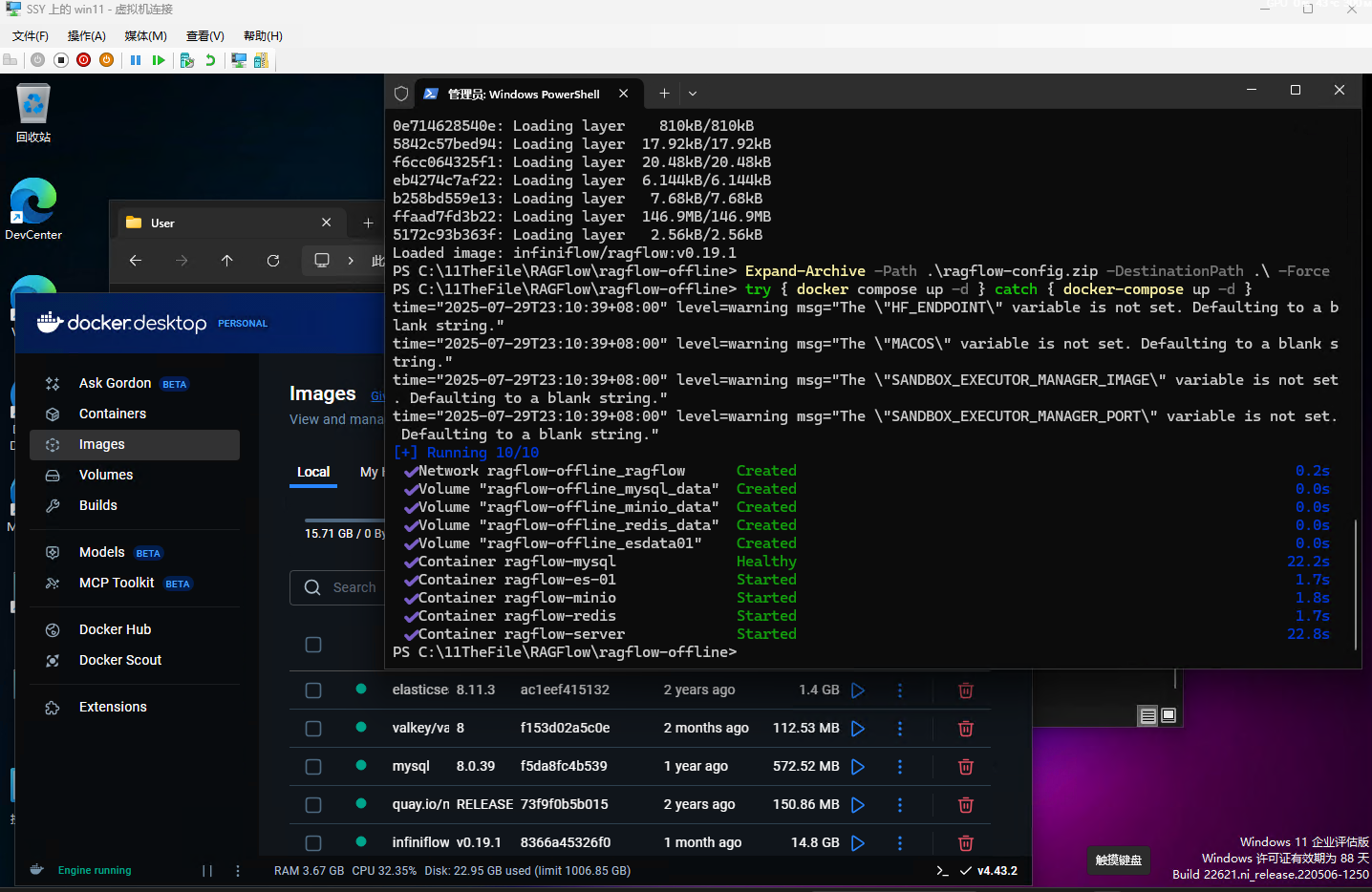
Task: Switch to the Local images tab
Action: click(313, 472)
